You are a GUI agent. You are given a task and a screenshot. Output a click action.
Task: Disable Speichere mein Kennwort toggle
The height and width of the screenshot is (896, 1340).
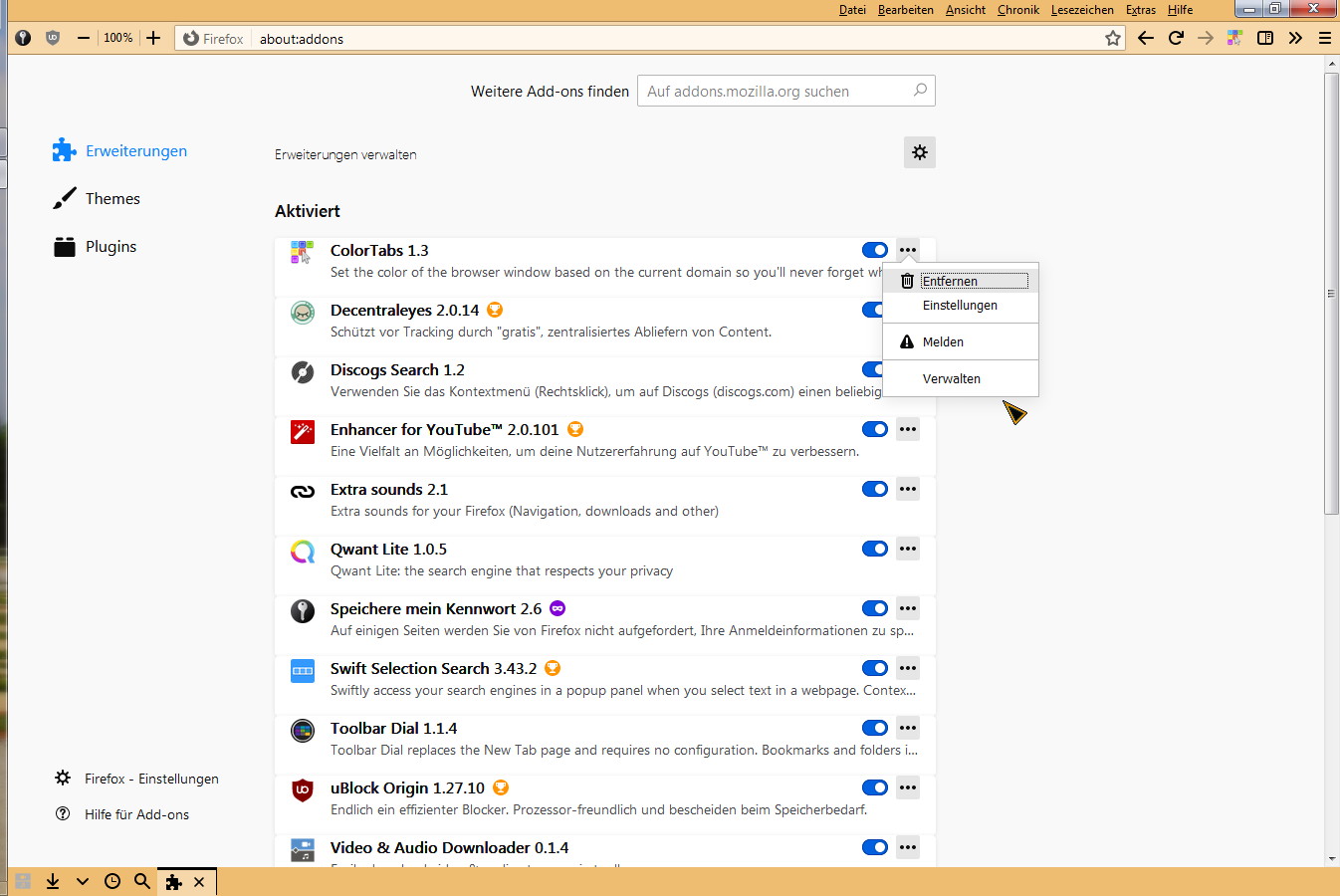875,608
